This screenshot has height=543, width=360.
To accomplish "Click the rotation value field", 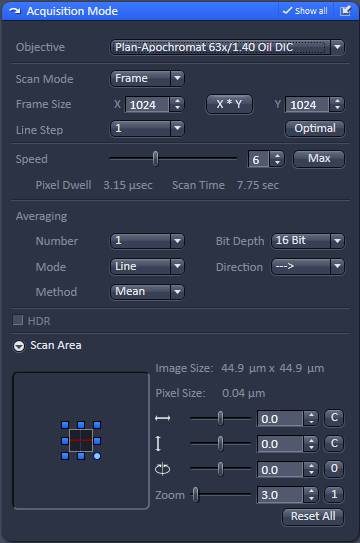I will pyautogui.click(x=280, y=470).
